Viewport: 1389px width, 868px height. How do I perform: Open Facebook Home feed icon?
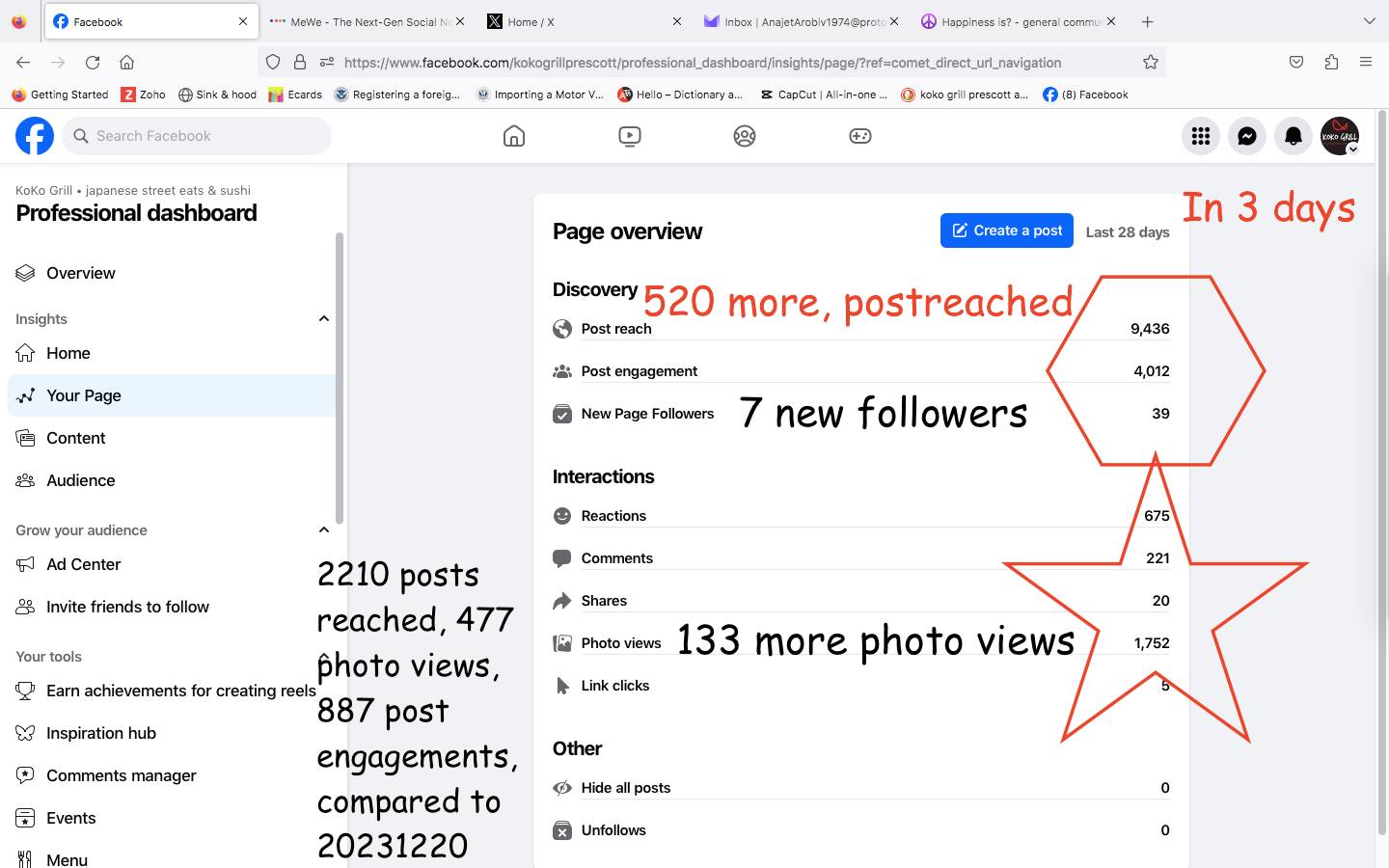click(514, 136)
